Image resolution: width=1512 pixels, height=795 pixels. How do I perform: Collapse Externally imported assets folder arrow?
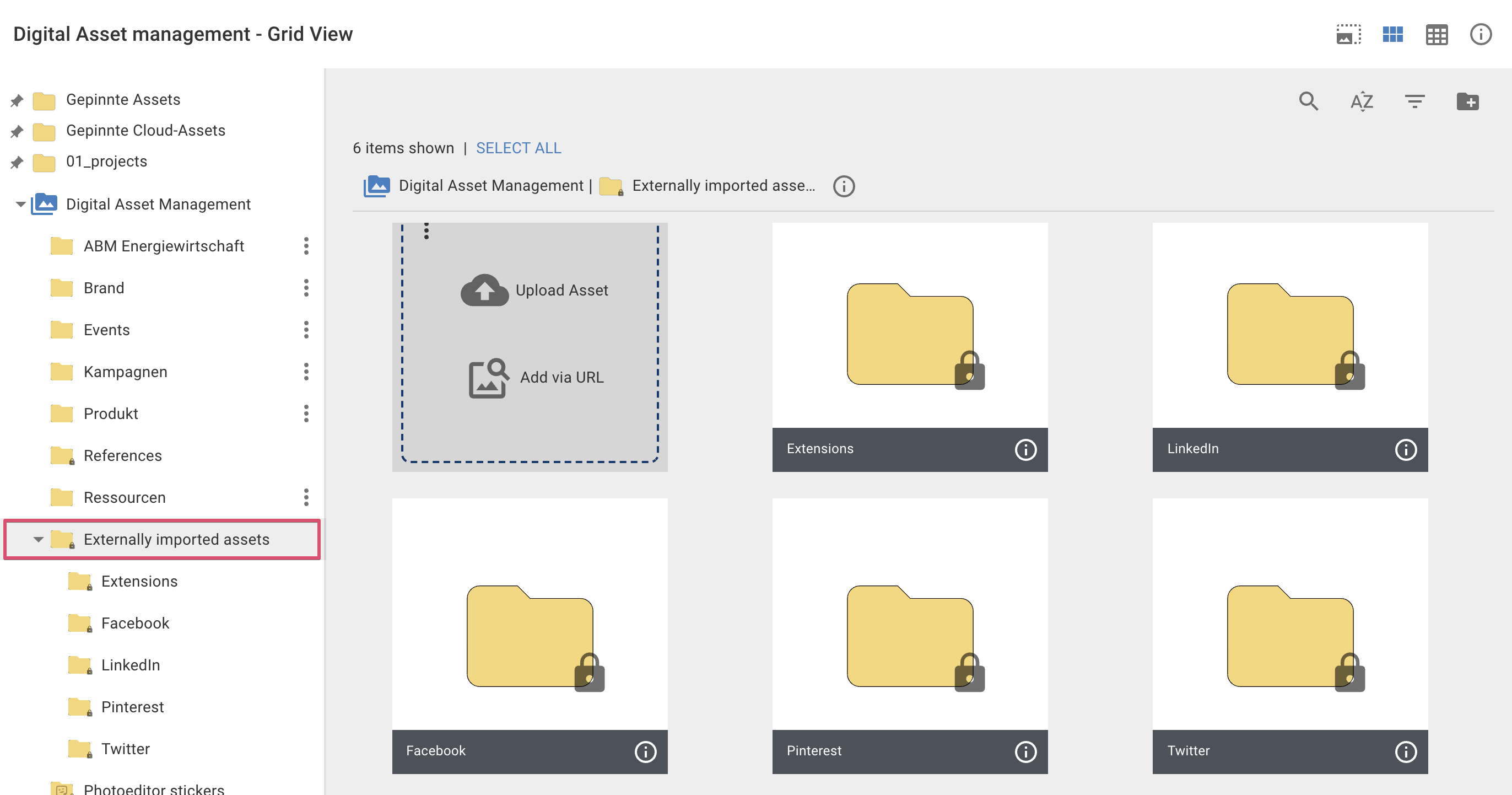[38, 540]
